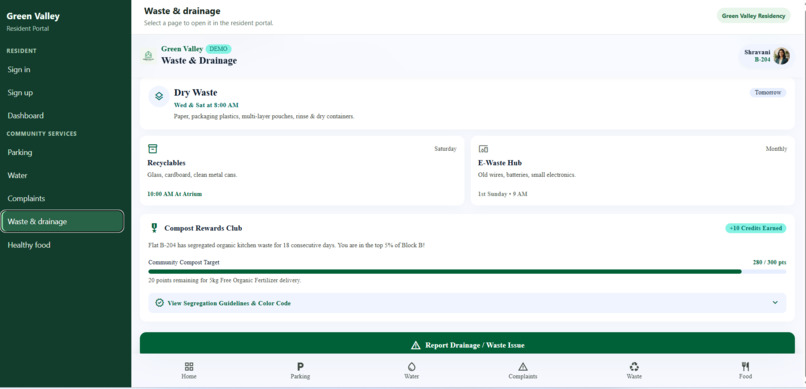Expand segregation guidelines with the chevron arrow
The image size is (806, 389).
pos(775,303)
